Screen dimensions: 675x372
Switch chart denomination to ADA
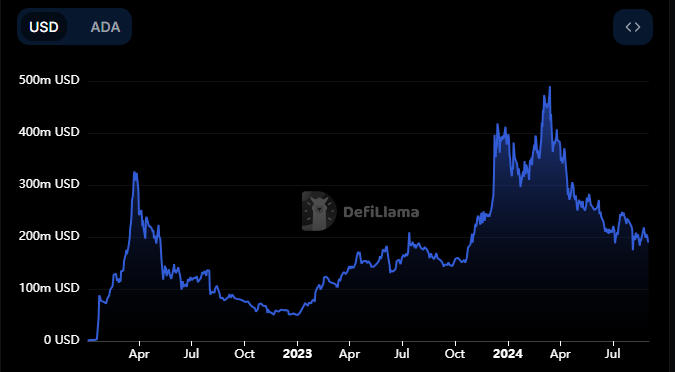(105, 27)
